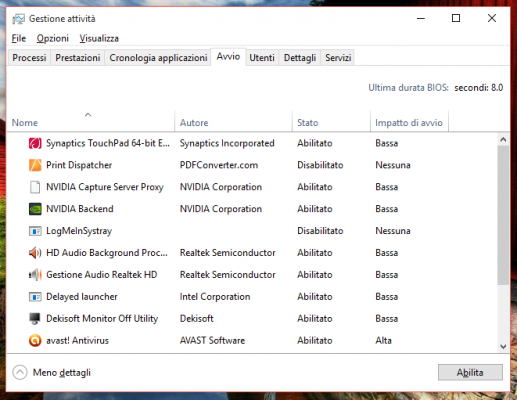The image size is (517, 400).
Task: Click the Dekisoft author cell
Action: (x=197, y=319)
